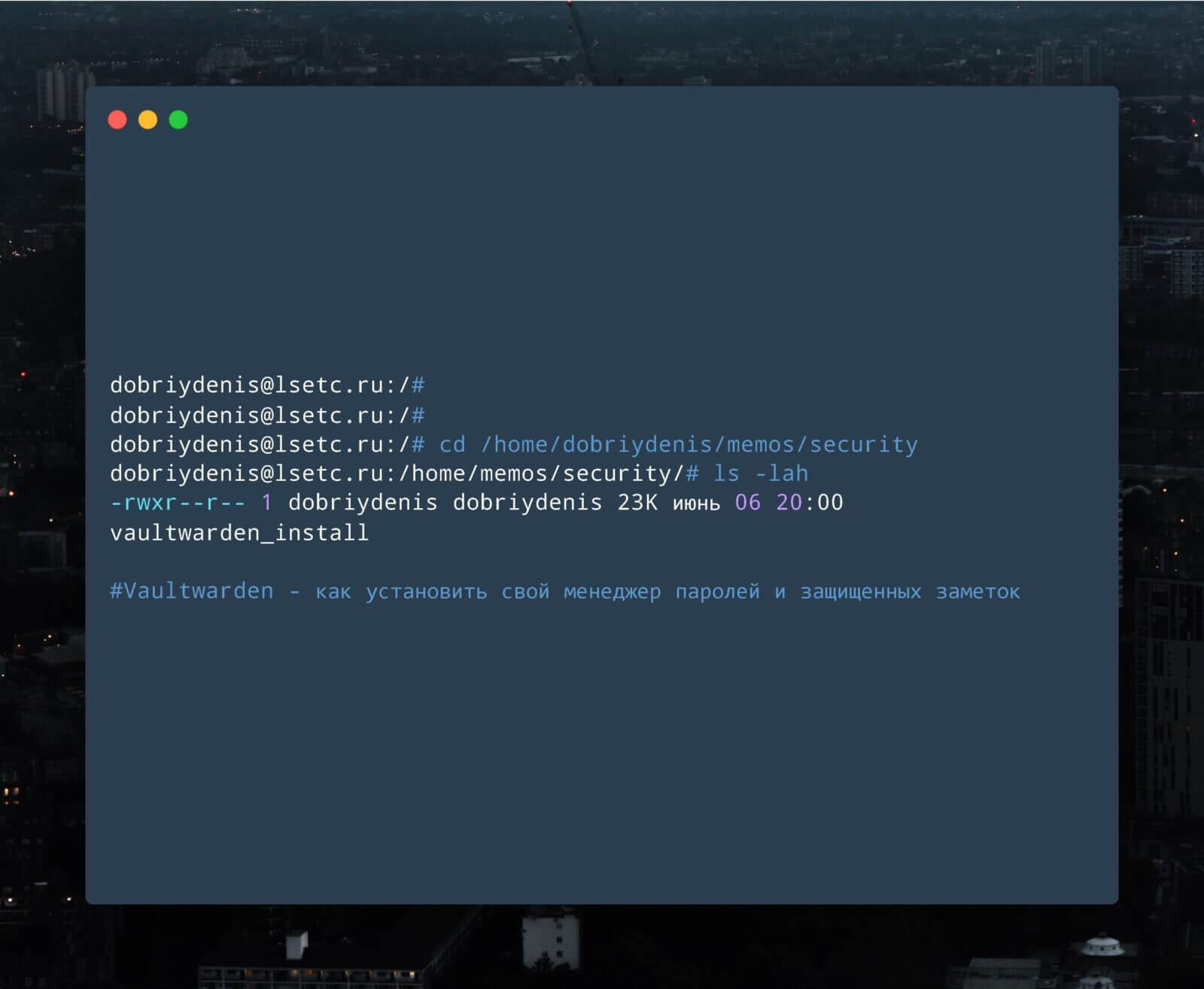Click the red close window dot

click(117, 120)
